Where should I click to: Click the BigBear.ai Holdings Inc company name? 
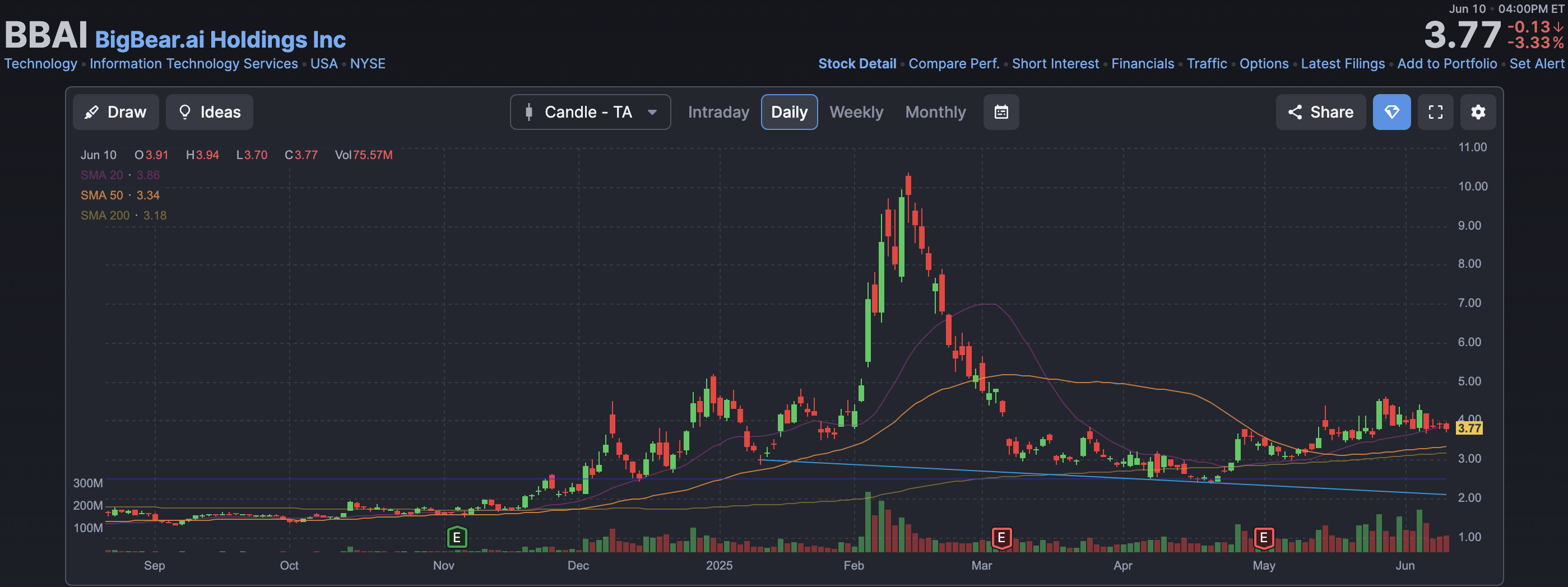pos(220,40)
